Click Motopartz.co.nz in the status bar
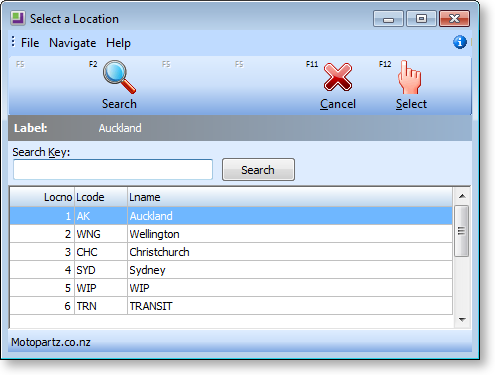 pos(51,342)
